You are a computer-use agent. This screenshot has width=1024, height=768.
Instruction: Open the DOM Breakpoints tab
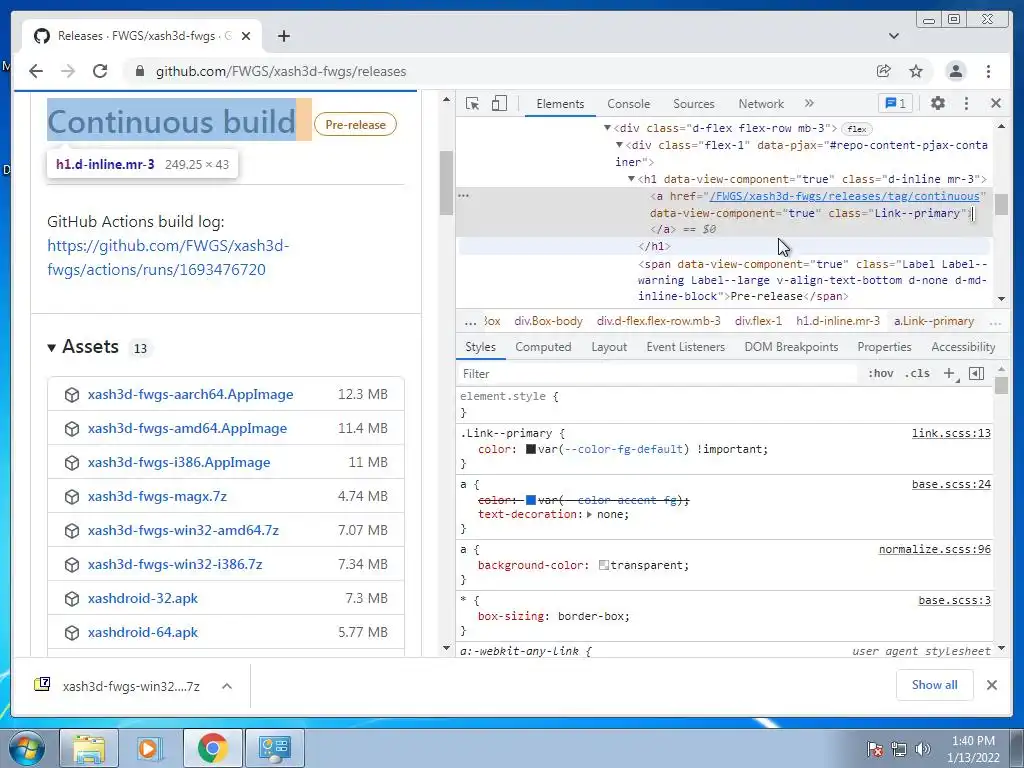click(x=791, y=347)
